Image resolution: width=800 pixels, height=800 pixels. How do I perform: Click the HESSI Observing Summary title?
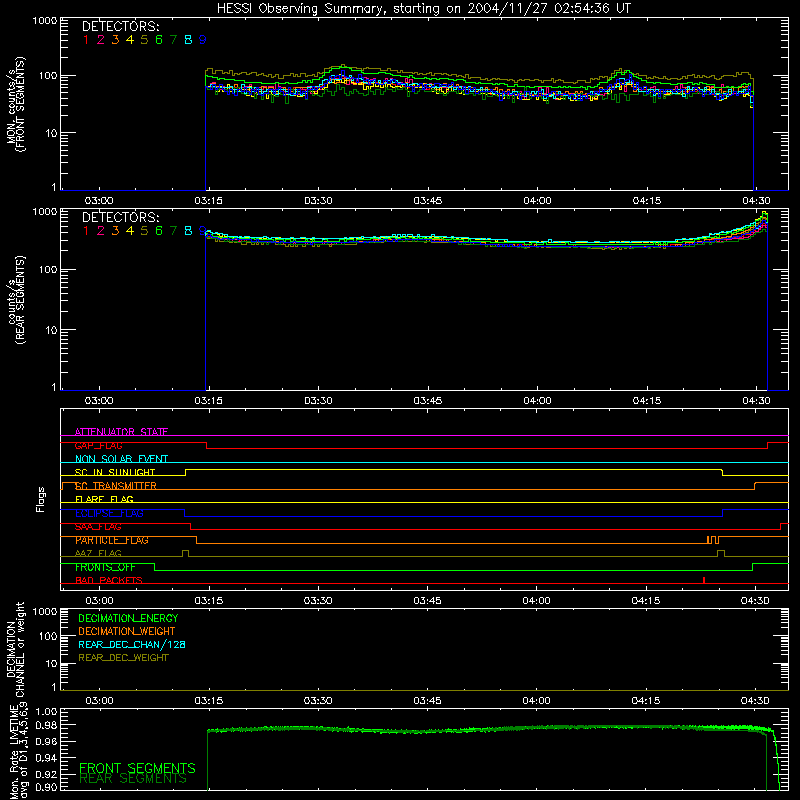click(424, 9)
